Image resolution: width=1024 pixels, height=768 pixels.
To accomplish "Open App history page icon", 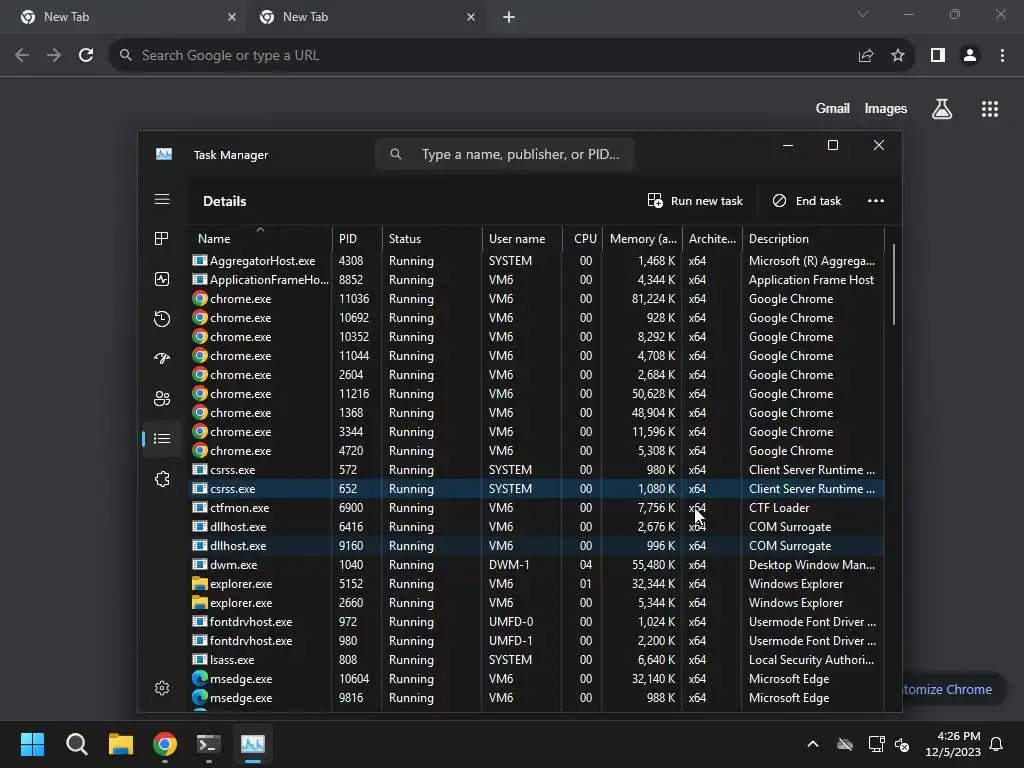I will [162, 319].
